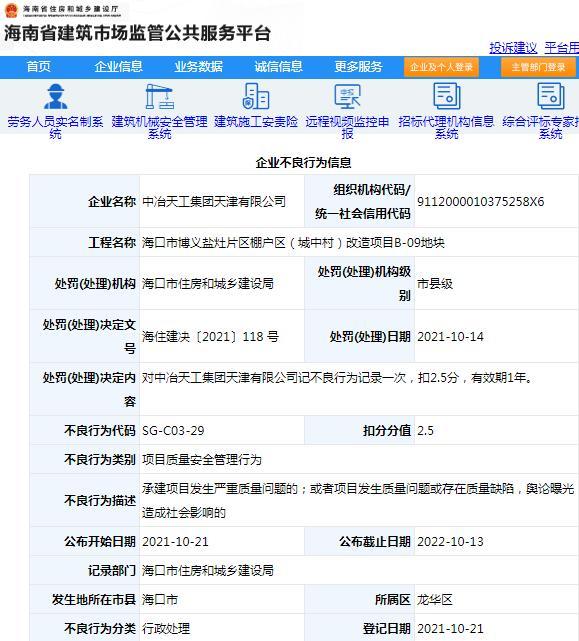Image resolution: width=579 pixels, height=641 pixels.
Task: Open the 更多服务 menu
Action: [358, 67]
